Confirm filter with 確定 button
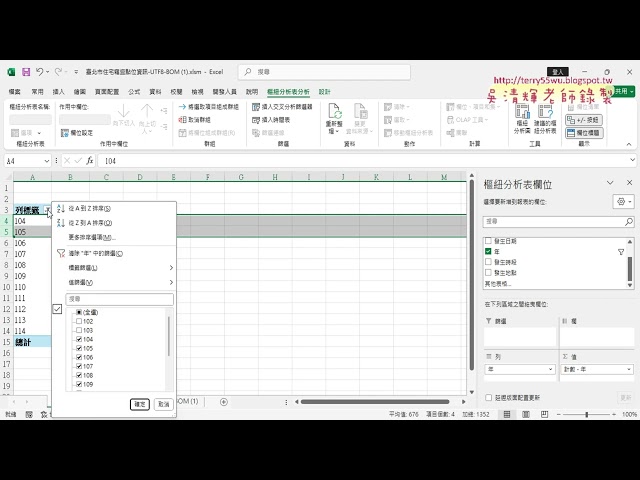Viewport: 640px width, 480px height. click(x=140, y=404)
